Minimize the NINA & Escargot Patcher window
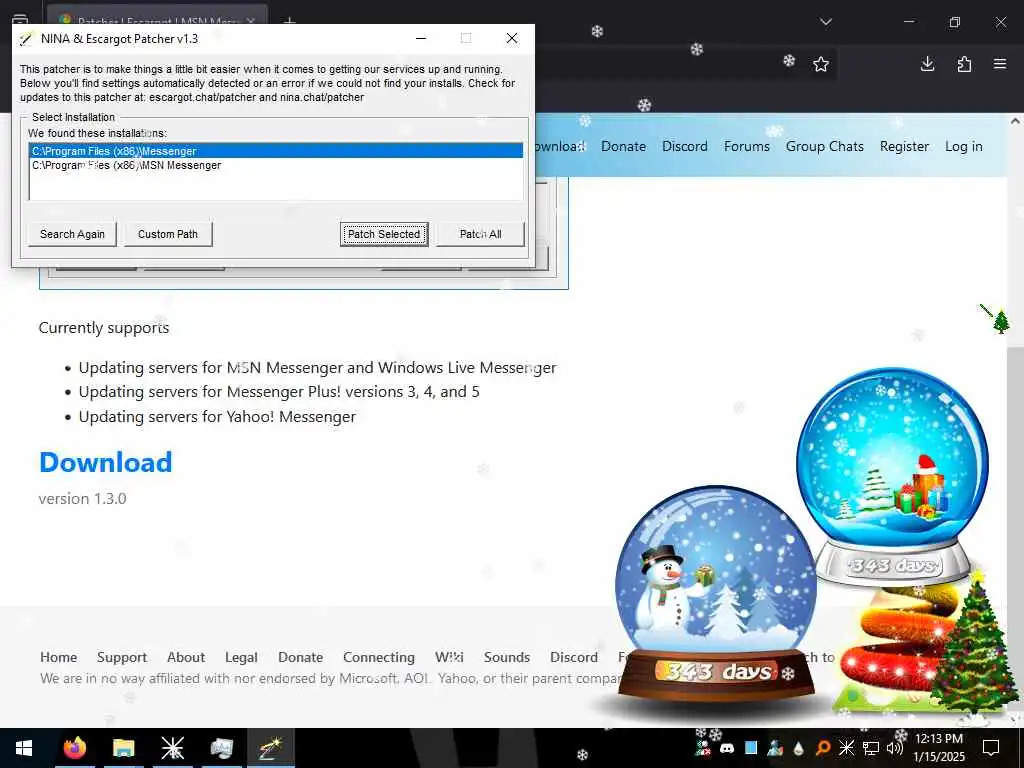The height and width of the screenshot is (768, 1024). [421, 39]
